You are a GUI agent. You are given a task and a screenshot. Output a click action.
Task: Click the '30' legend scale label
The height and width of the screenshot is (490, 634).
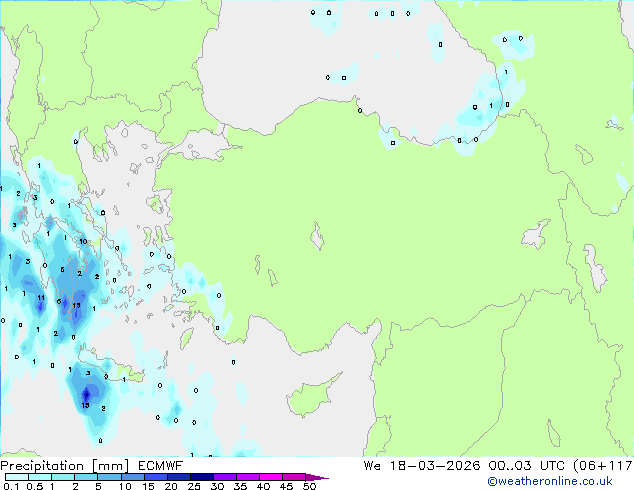(x=217, y=486)
